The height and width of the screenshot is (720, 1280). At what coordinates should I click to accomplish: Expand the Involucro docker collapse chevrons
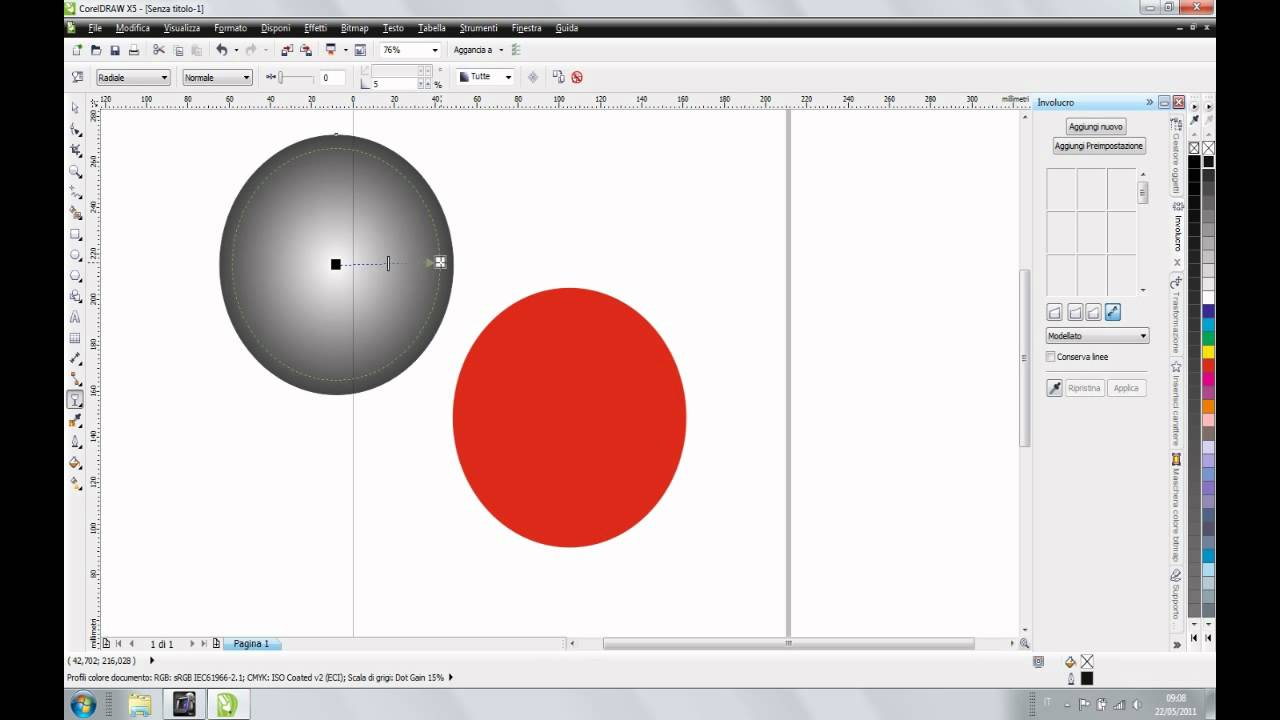(1149, 102)
